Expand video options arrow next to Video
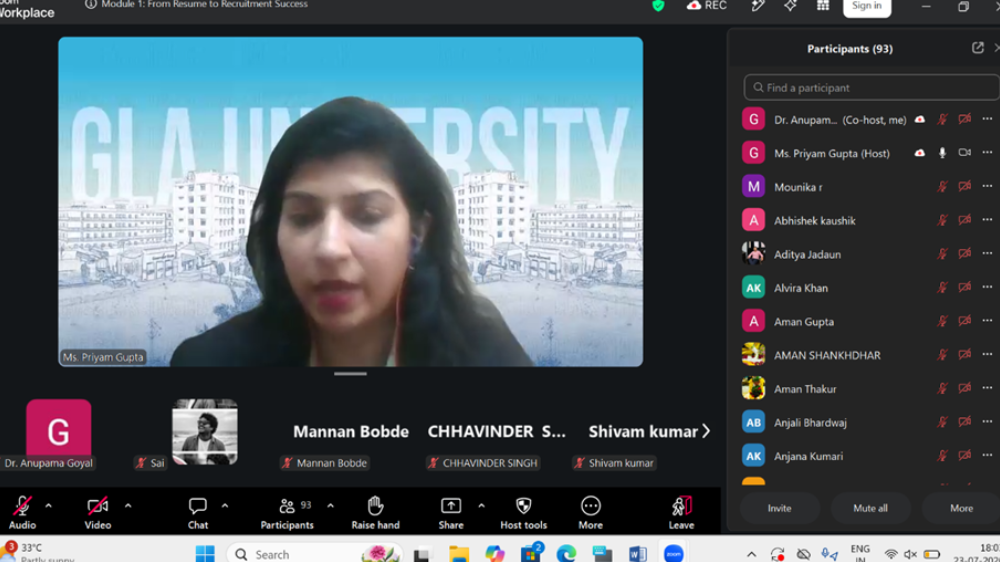This screenshot has width=1000, height=562. coord(128,506)
